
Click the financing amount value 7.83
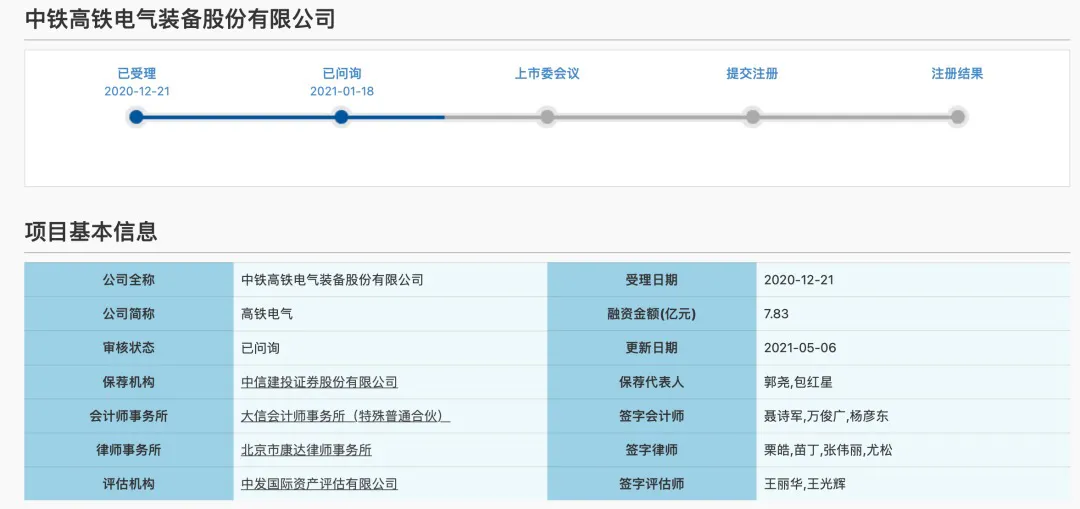(776, 314)
